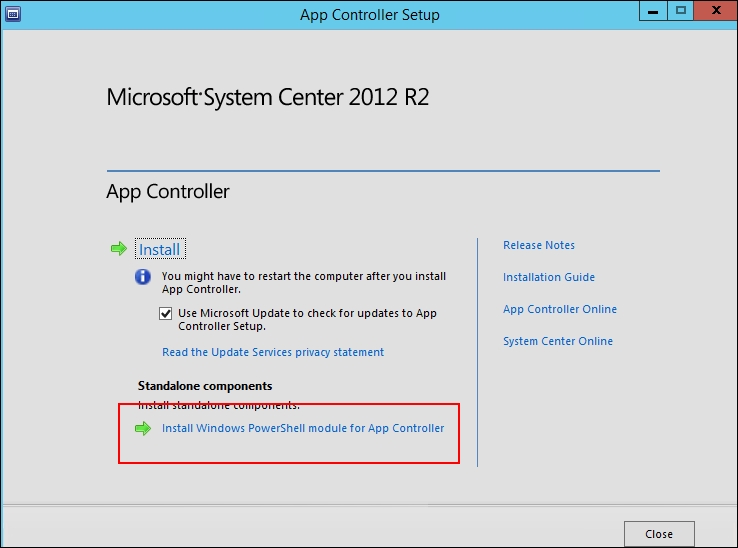Open the Release Notes link

point(539,245)
